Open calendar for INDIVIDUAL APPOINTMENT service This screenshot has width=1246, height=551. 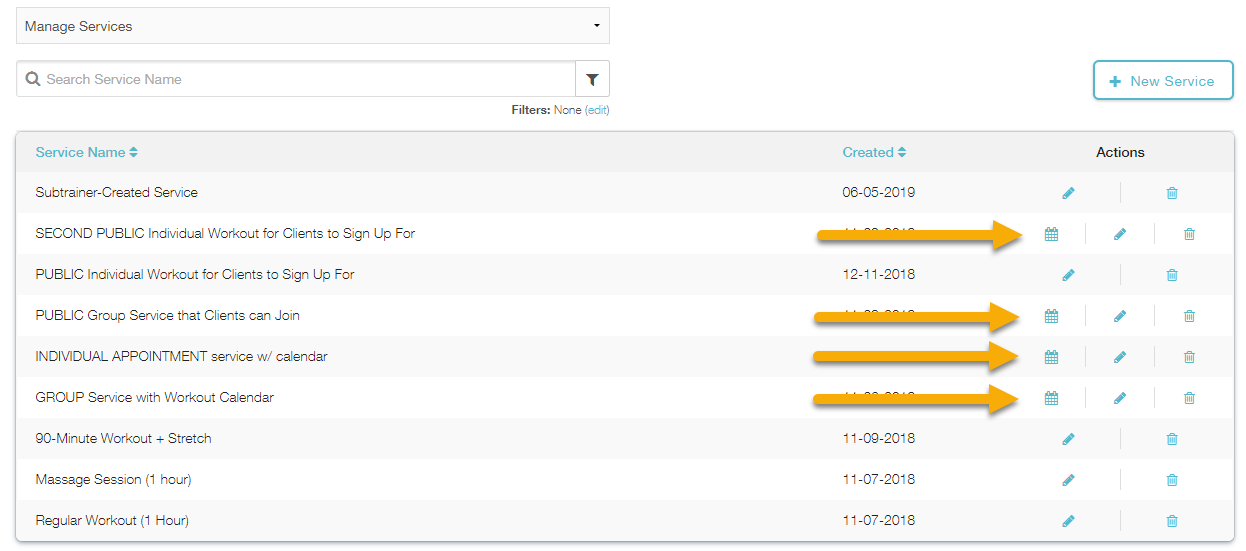pyautogui.click(x=1051, y=357)
